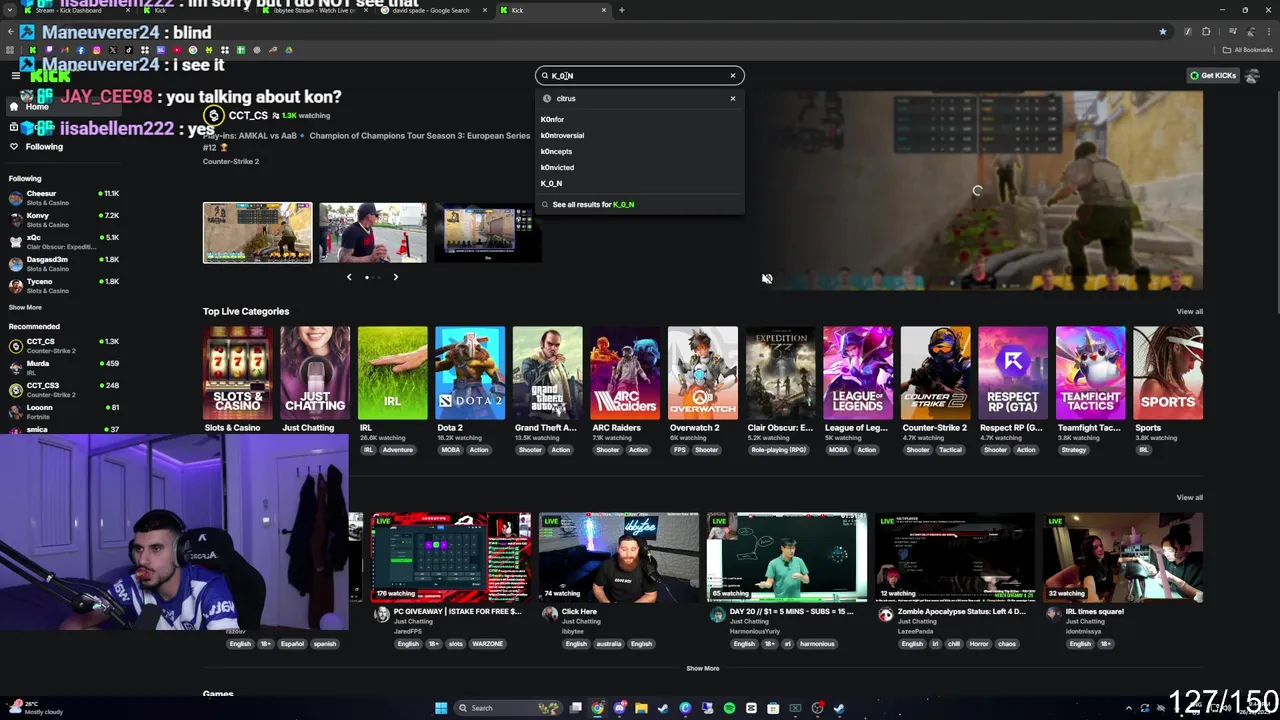Open the Zombie Apocalypse Status stream
1280x720 pixels.
(x=955, y=557)
